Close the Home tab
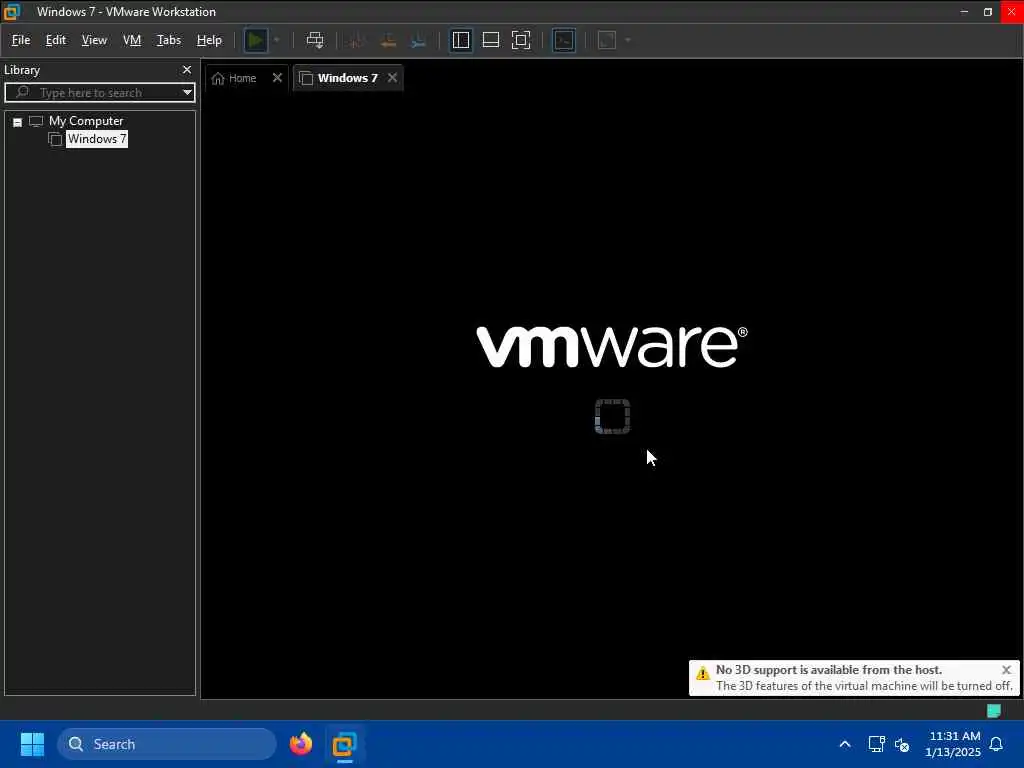The height and width of the screenshot is (768, 1024). point(277,78)
